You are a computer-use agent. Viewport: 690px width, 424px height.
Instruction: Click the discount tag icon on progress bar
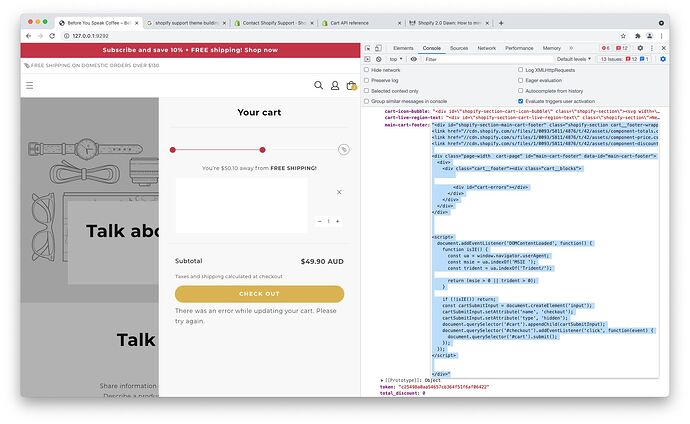click(344, 150)
